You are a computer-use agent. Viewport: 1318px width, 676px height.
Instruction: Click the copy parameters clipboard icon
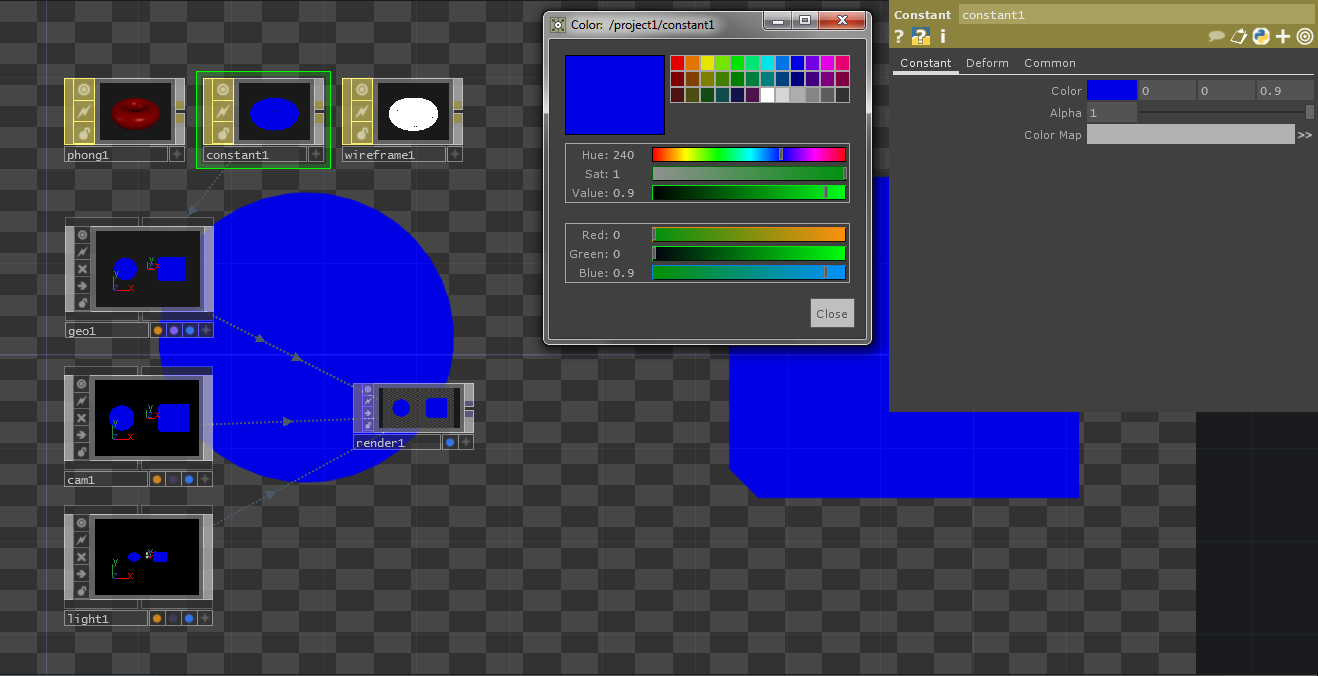point(1239,37)
